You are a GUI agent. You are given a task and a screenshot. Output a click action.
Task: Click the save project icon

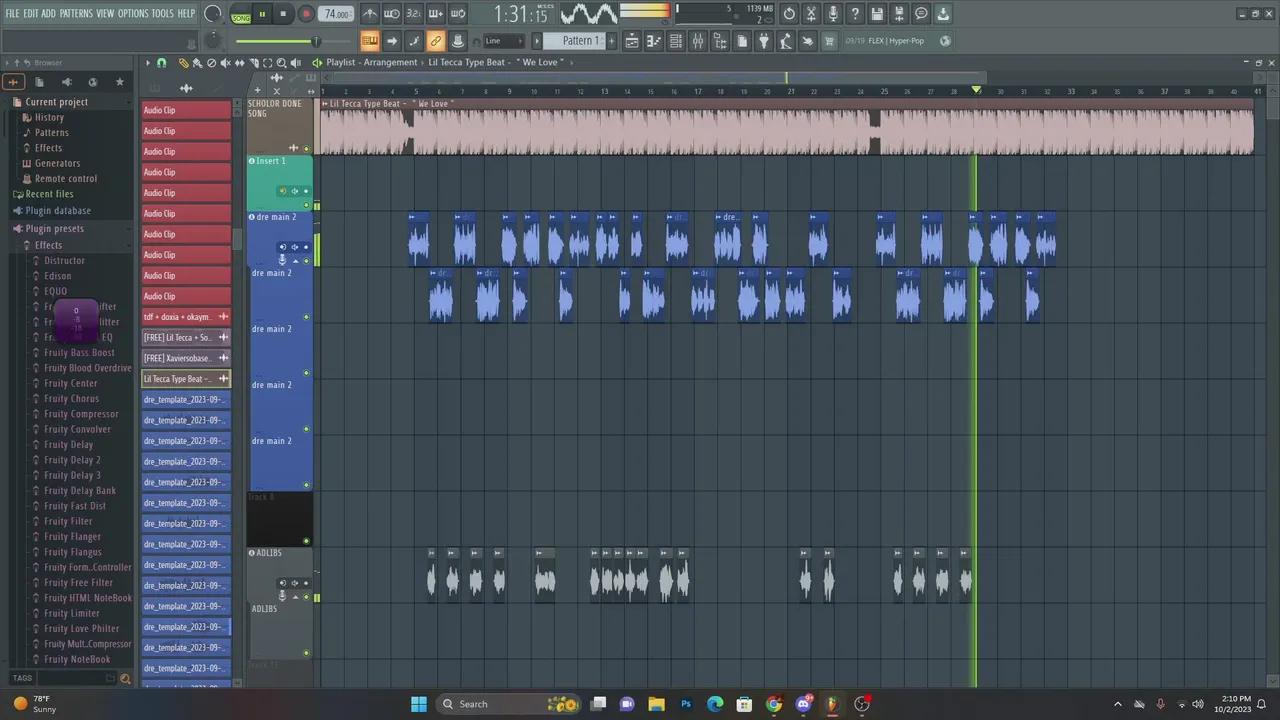pyautogui.click(x=875, y=13)
